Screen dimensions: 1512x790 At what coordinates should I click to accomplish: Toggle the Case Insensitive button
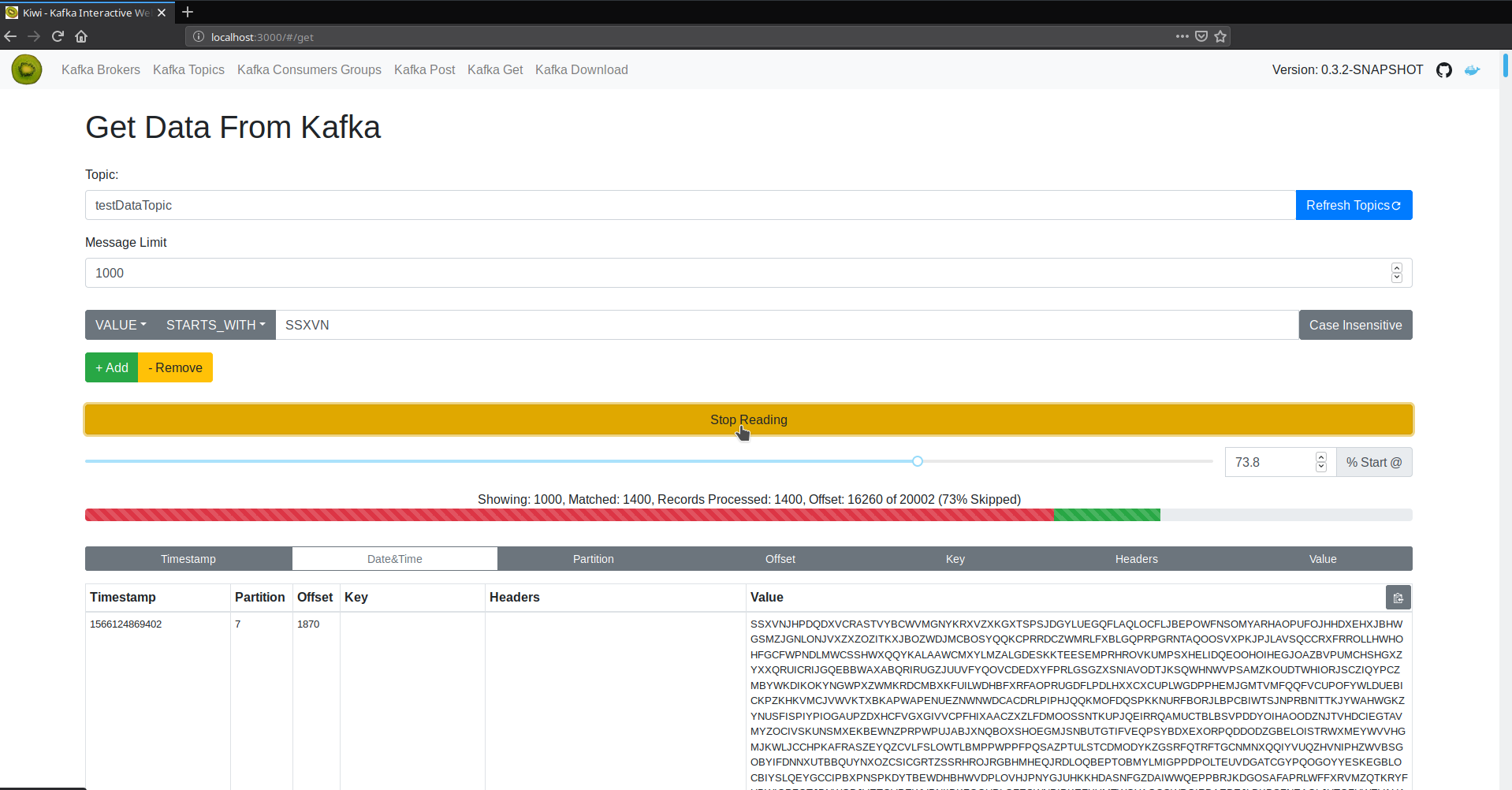[x=1355, y=325]
